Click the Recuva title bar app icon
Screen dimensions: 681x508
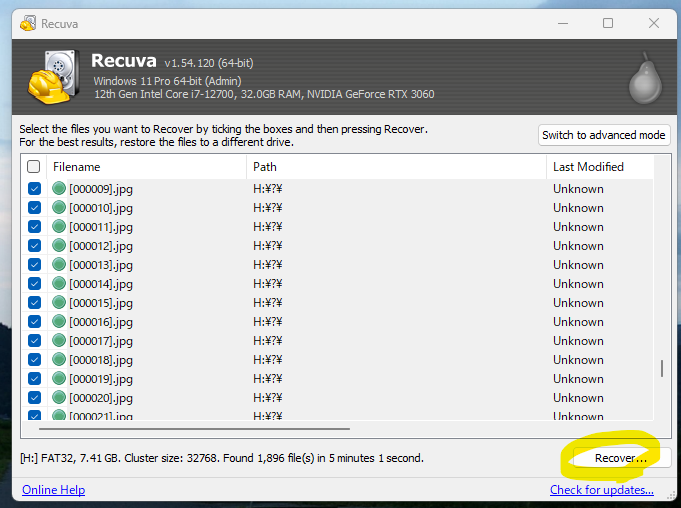[x=28, y=23]
